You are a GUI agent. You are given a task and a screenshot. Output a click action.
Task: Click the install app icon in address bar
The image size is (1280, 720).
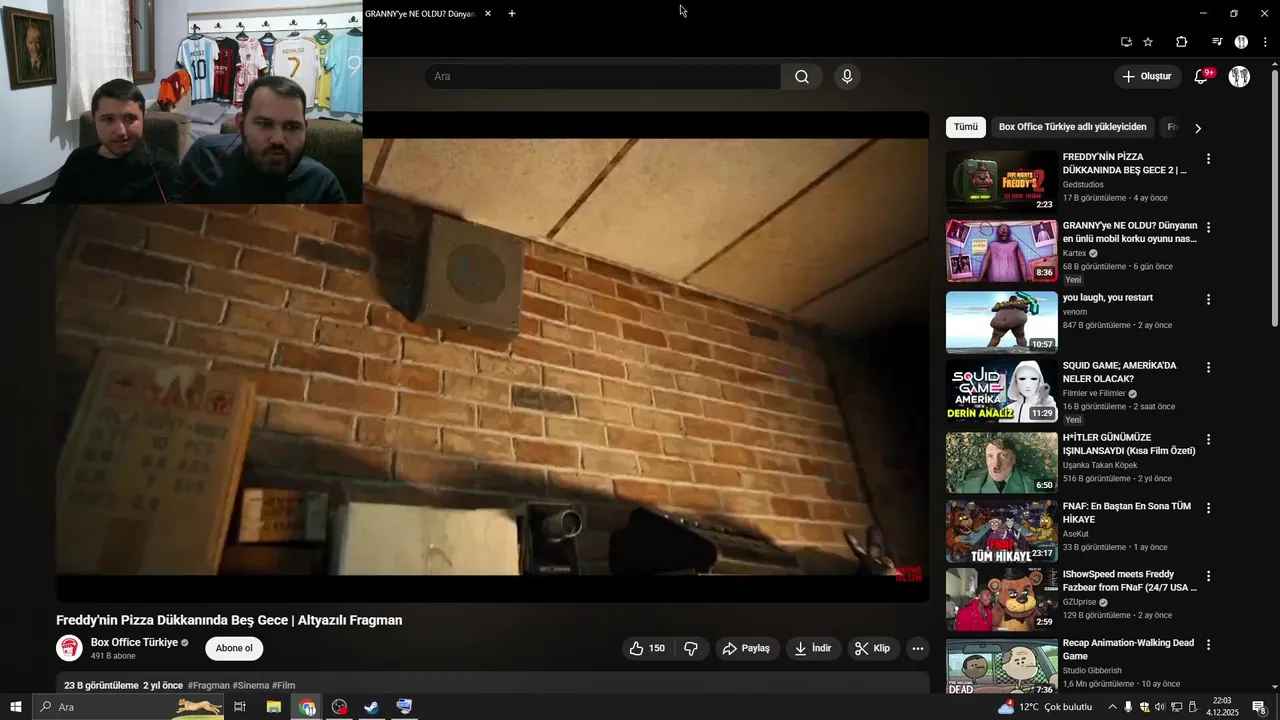1126,42
